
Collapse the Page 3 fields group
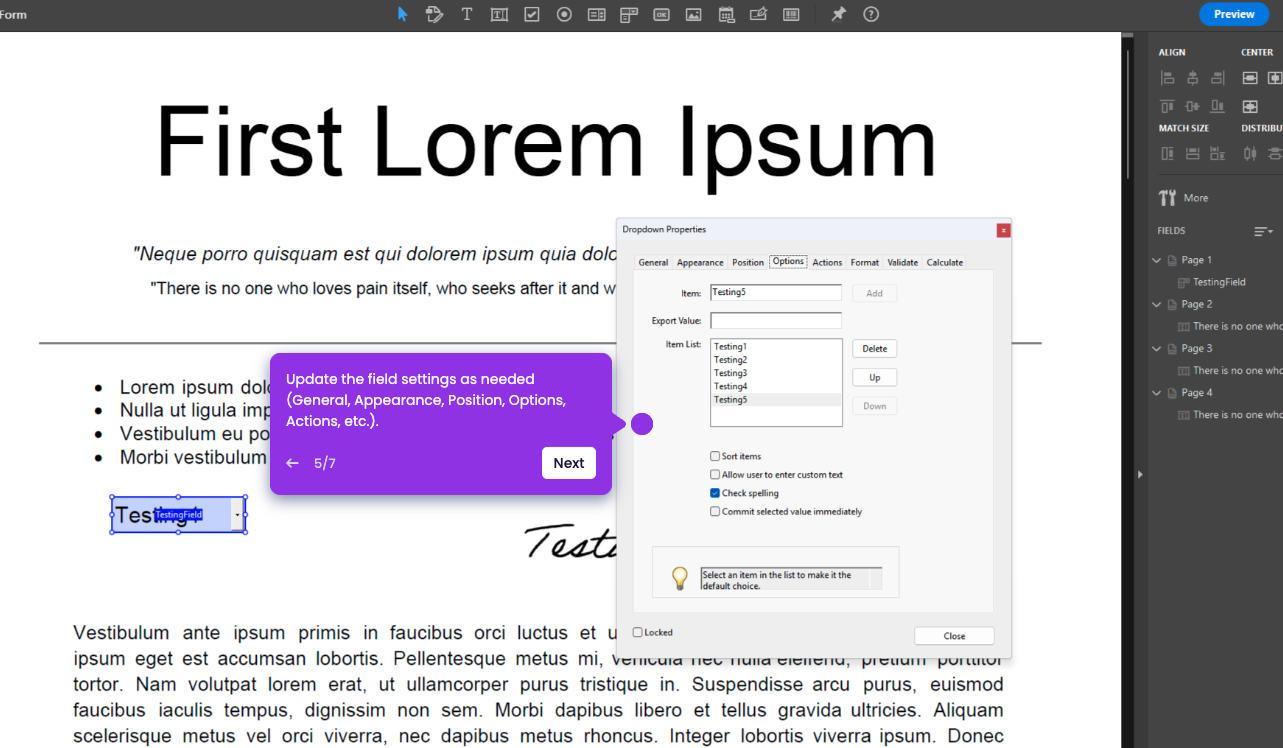point(1157,349)
